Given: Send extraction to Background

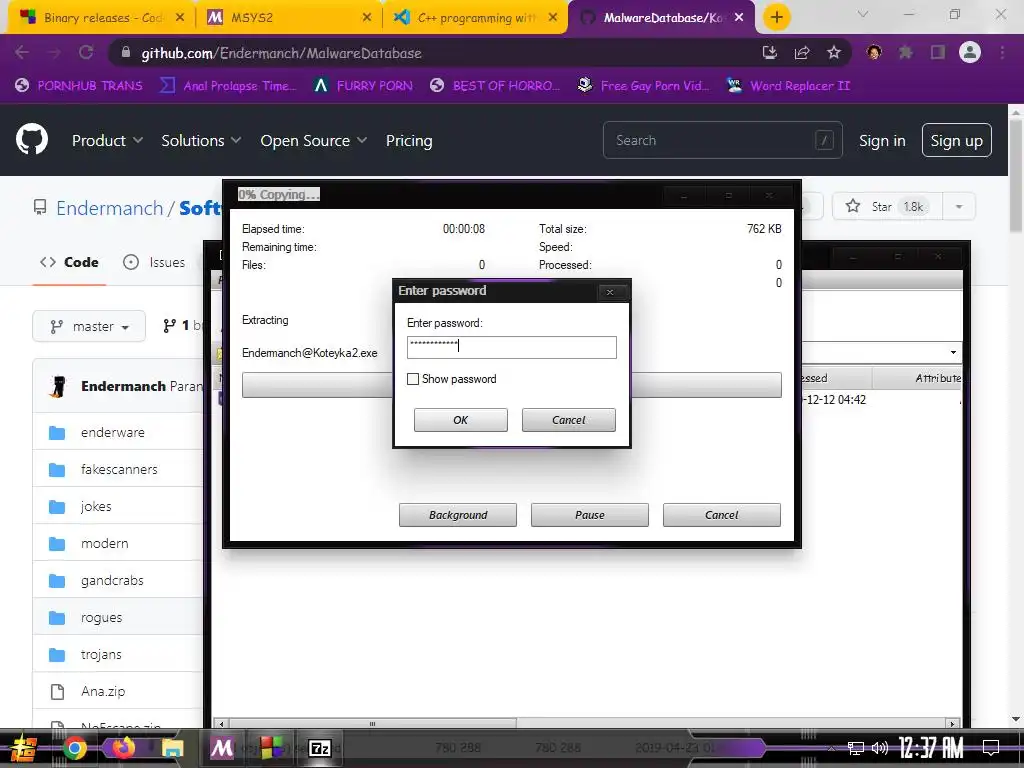Looking at the screenshot, I should point(458,515).
